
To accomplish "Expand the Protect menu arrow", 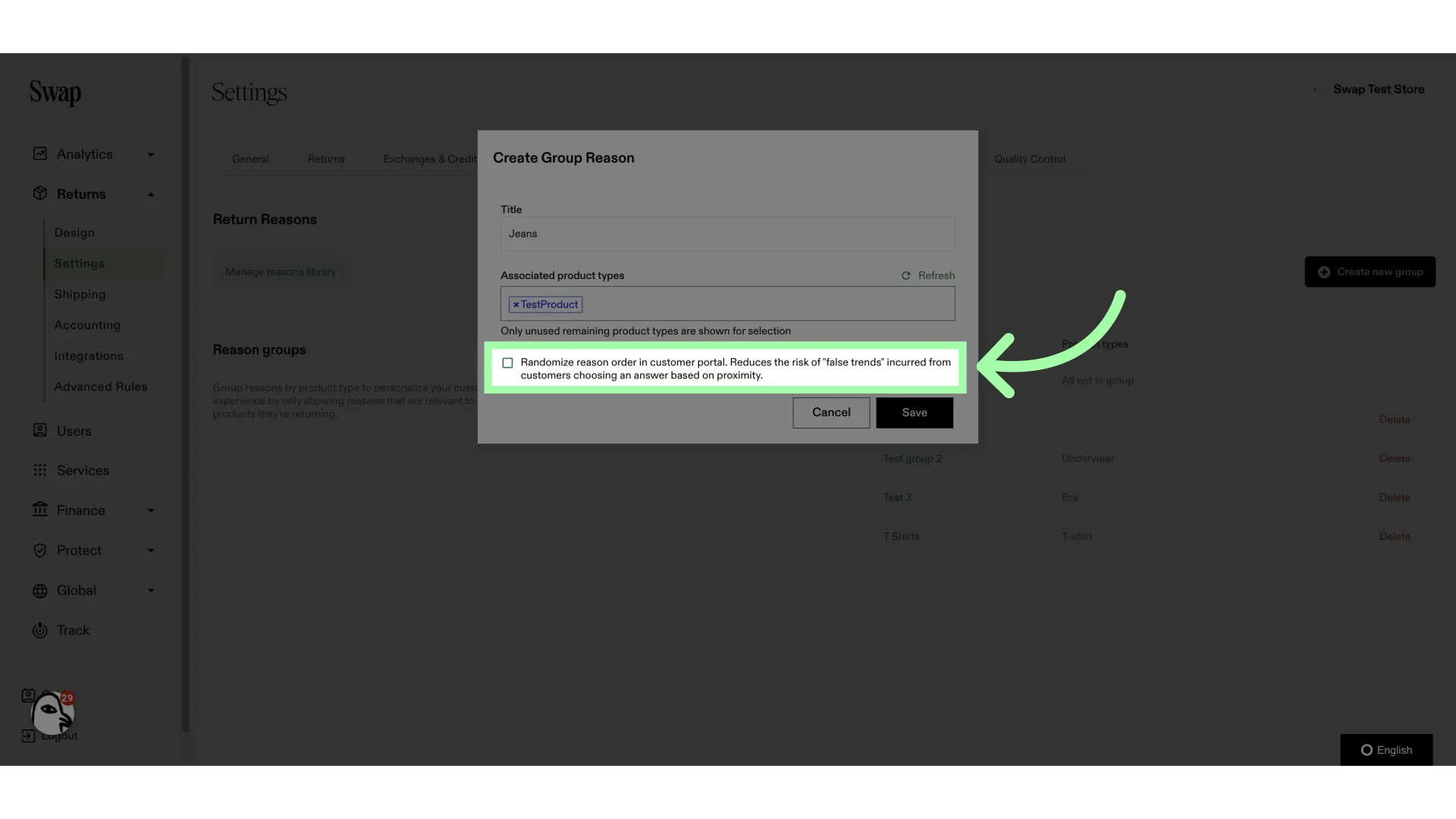I will [x=151, y=551].
